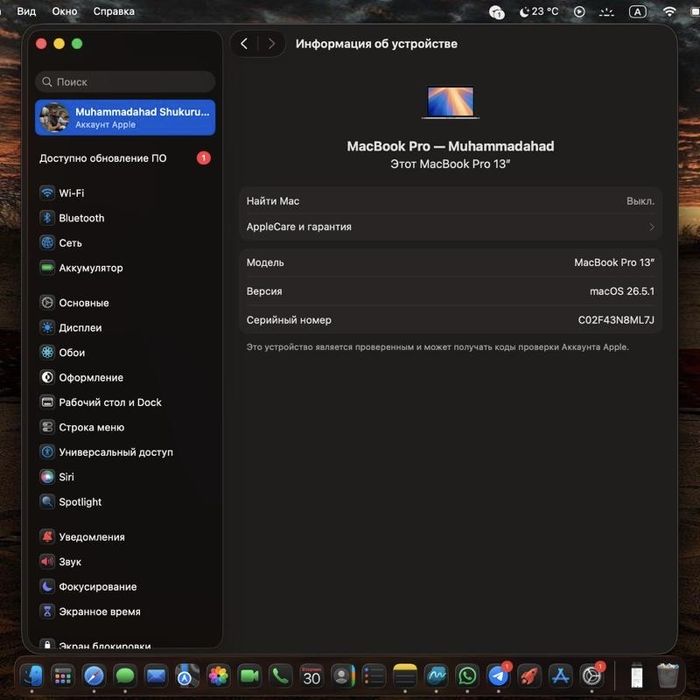
Task: Expand AppleCare и гарантия row chevron
Action: click(651, 227)
